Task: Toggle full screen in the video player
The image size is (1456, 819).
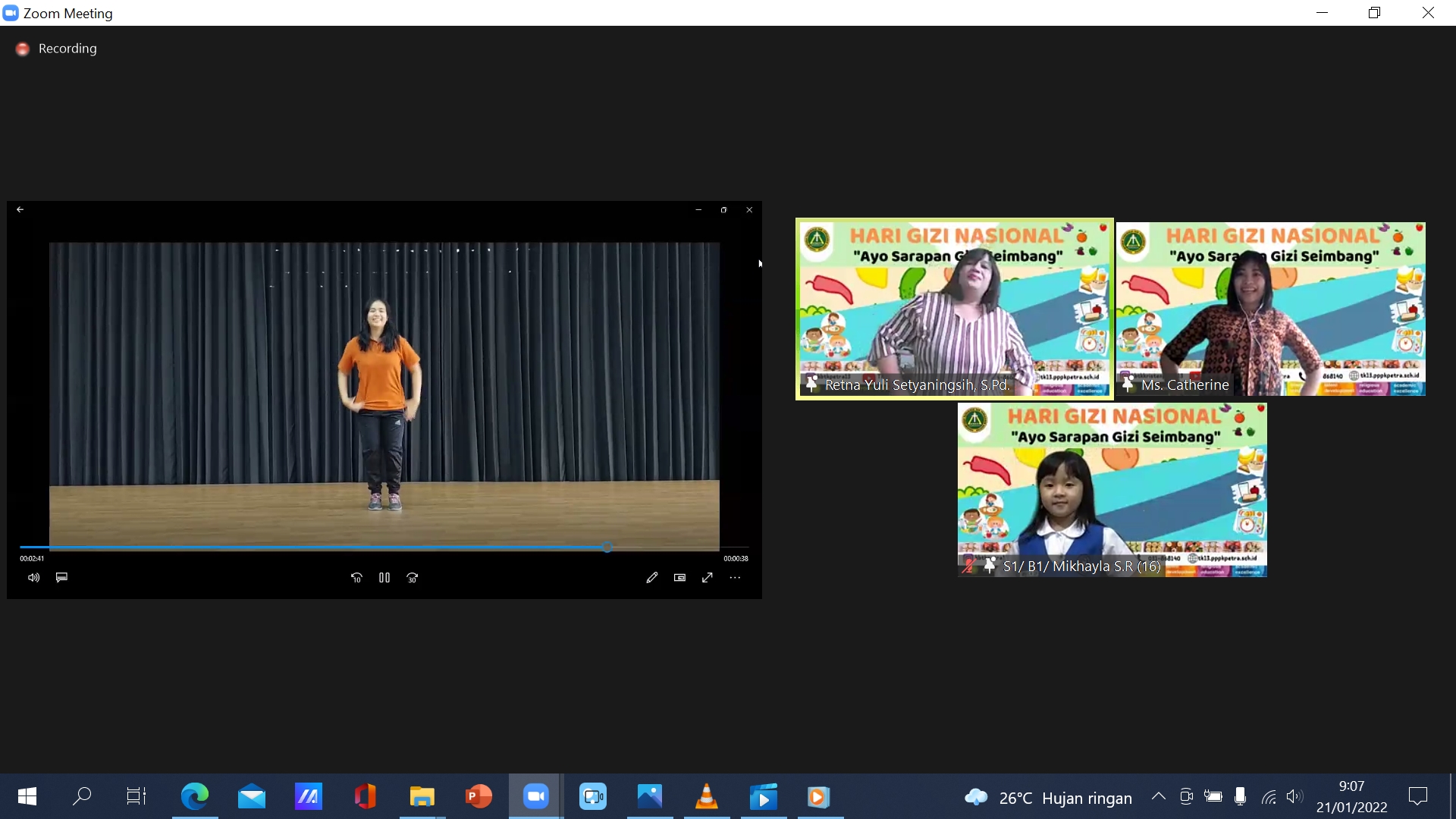Action: tap(707, 578)
